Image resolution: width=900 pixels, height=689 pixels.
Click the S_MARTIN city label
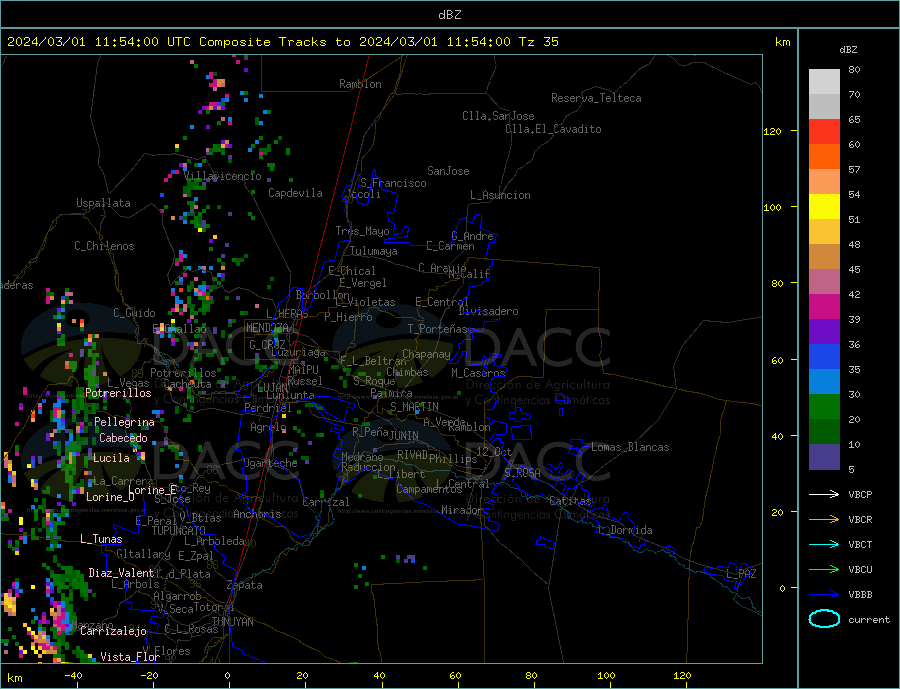414,407
